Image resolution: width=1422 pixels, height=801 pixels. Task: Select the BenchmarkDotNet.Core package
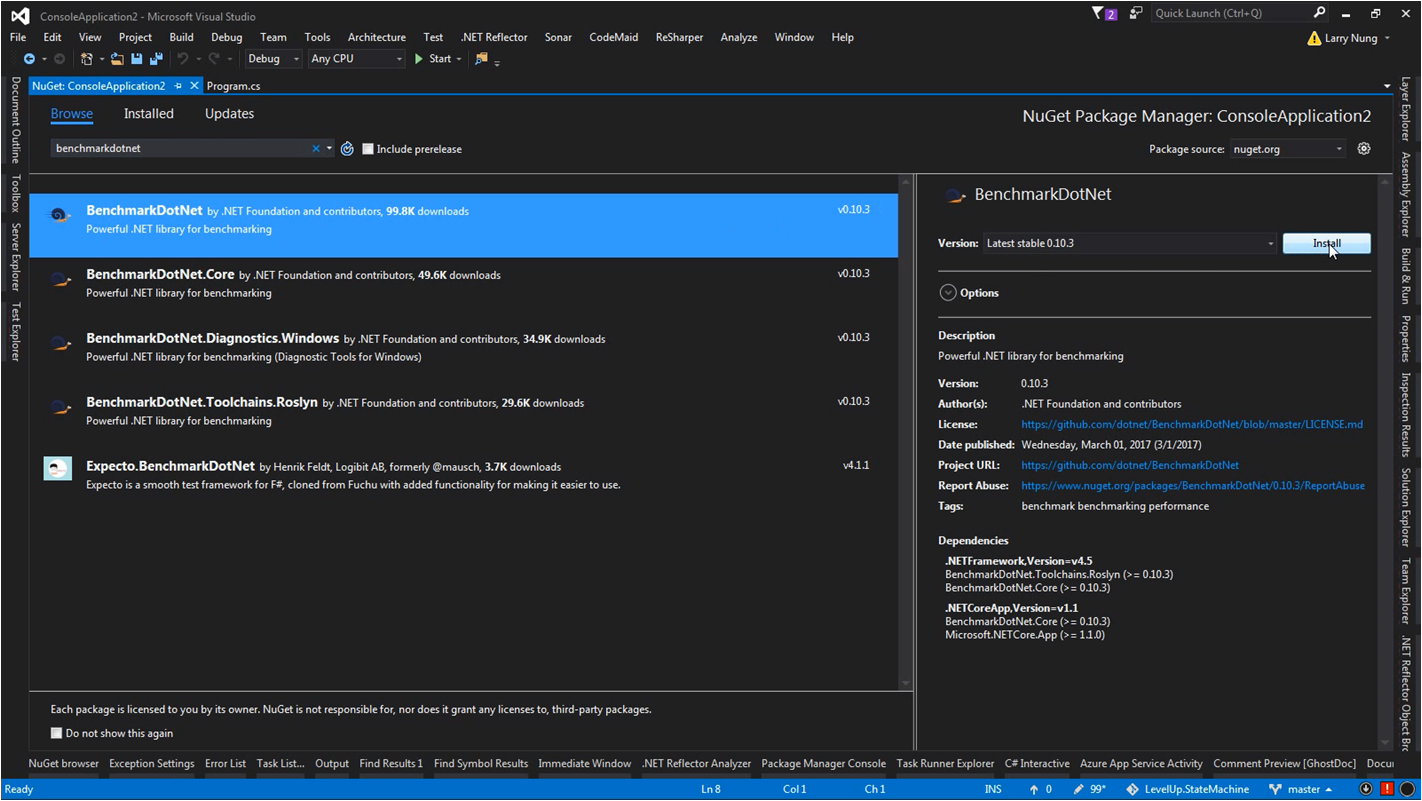(x=464, y=289)
